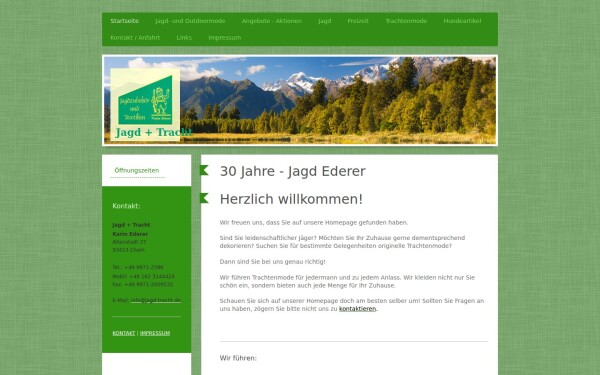
Task: Click the 'Karin Ederer' name text
Action: coord(130,234)
